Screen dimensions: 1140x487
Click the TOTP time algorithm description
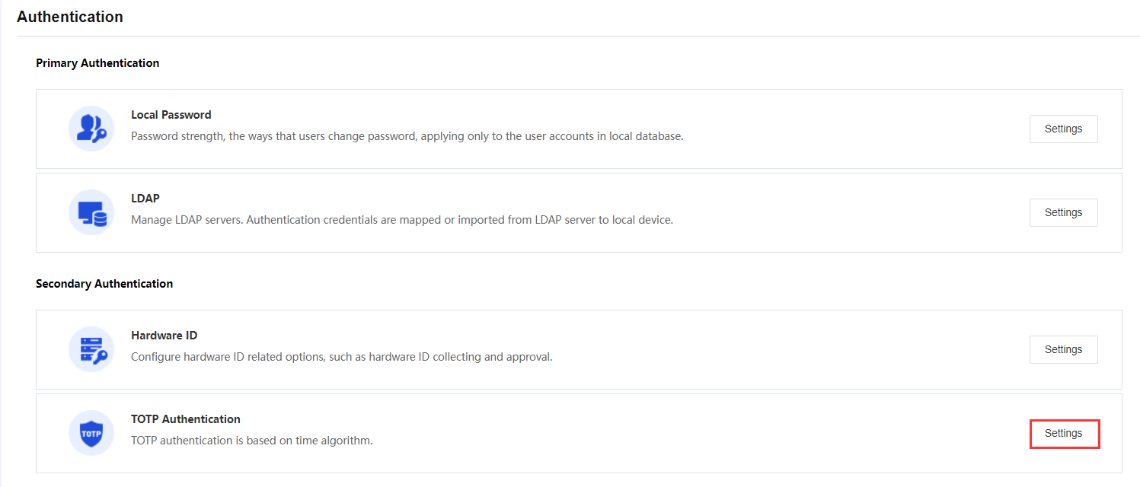pyautogui.click(x=251, y=440)
